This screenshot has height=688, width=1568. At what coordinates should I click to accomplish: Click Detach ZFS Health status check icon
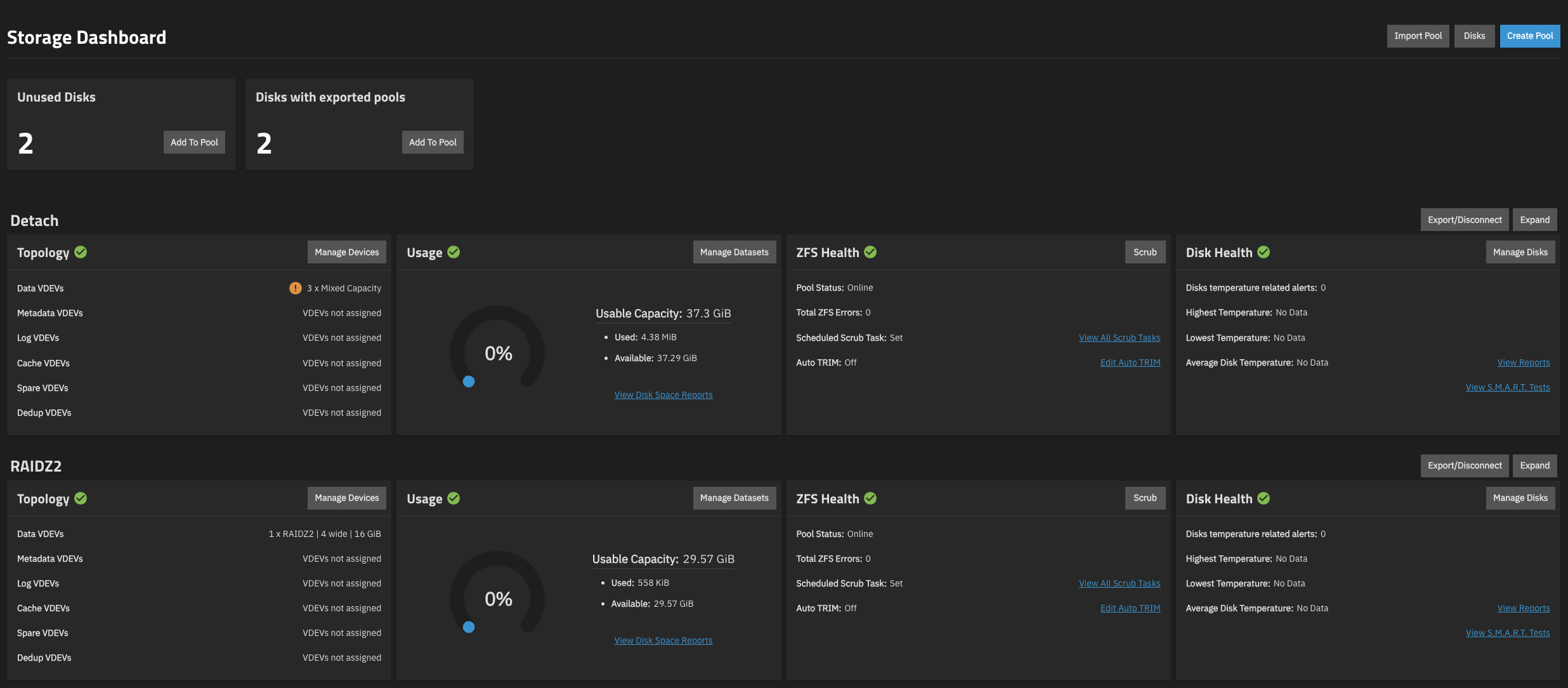pyautogui.click(x=870, y=252)
